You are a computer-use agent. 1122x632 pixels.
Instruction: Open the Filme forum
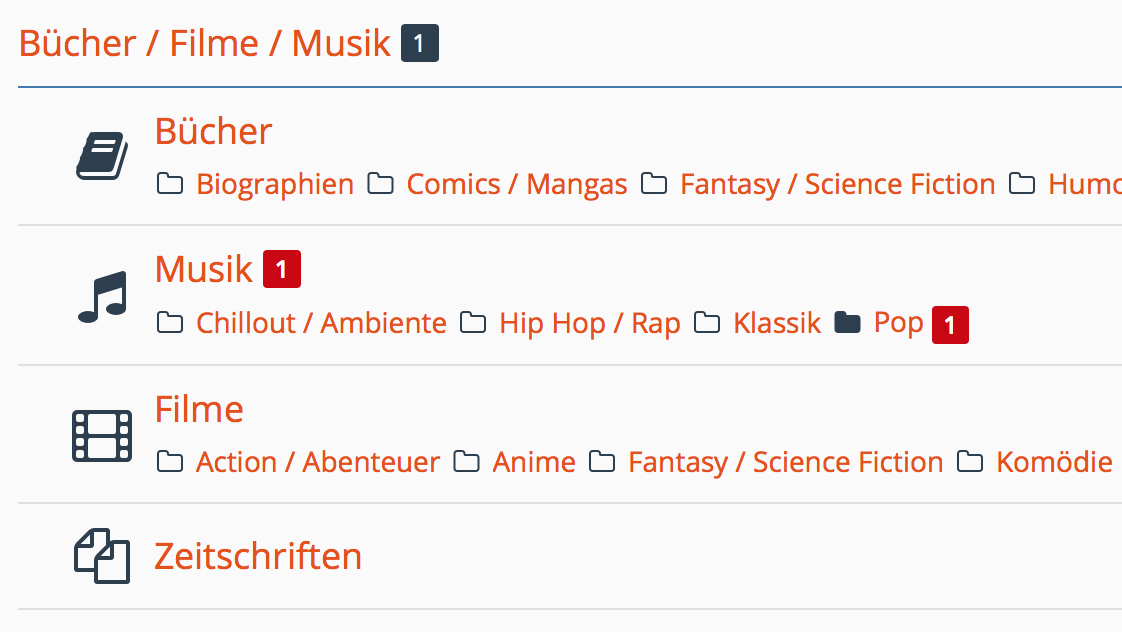coord(199,409)
